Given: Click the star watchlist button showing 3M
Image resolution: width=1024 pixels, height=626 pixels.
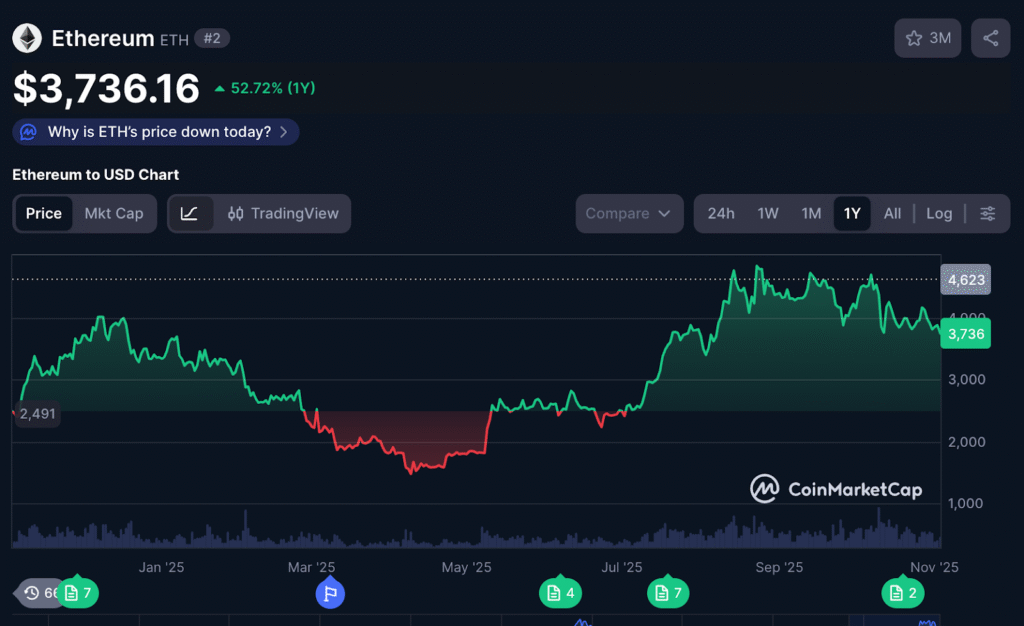Looking at the screenshot, I should (928, 39).
